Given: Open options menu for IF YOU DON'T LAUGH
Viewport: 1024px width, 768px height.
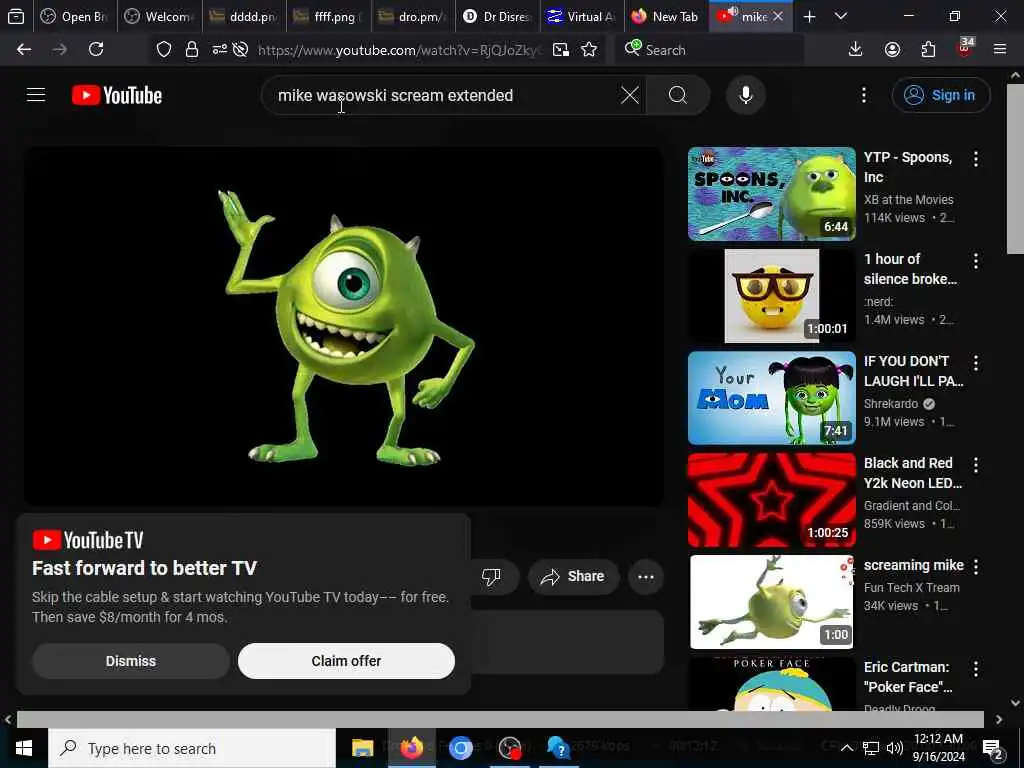Looking at the screenshot, I should click(x=976, y=362).
